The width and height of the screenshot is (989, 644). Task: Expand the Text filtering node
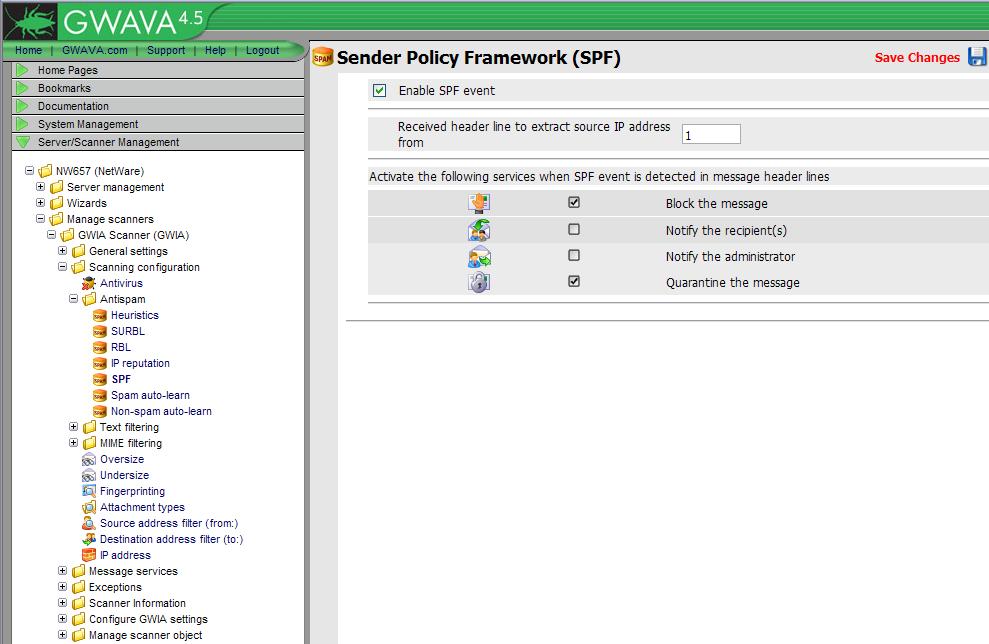74,426
